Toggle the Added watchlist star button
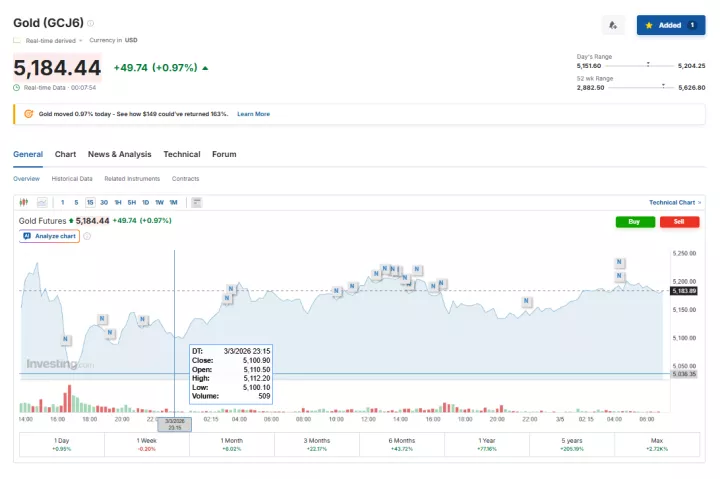The width and height of the screenshot is (720, 479). [x=670, y=25]
